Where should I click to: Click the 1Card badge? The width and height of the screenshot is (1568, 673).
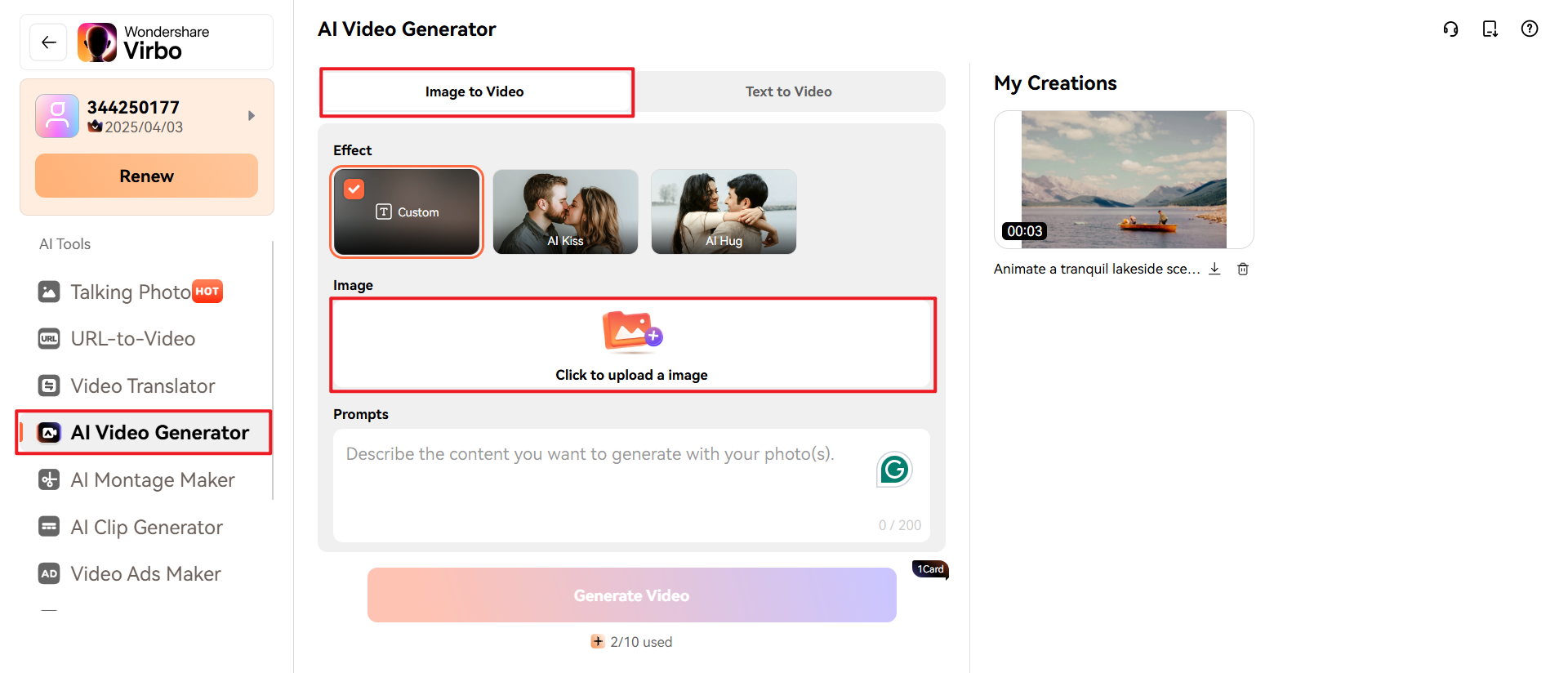pos(930,569)
